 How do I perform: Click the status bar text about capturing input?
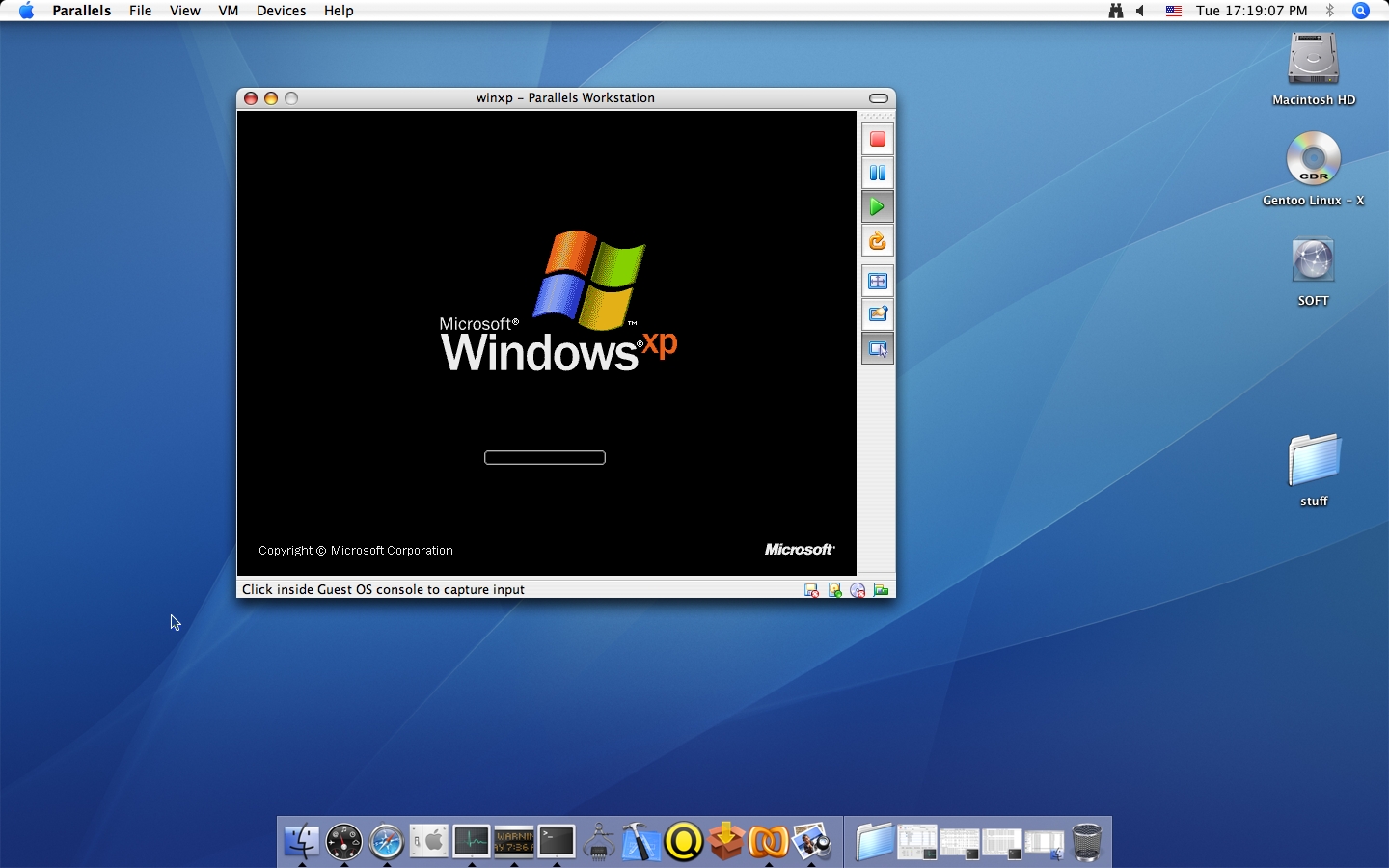[x=383, y=590]
